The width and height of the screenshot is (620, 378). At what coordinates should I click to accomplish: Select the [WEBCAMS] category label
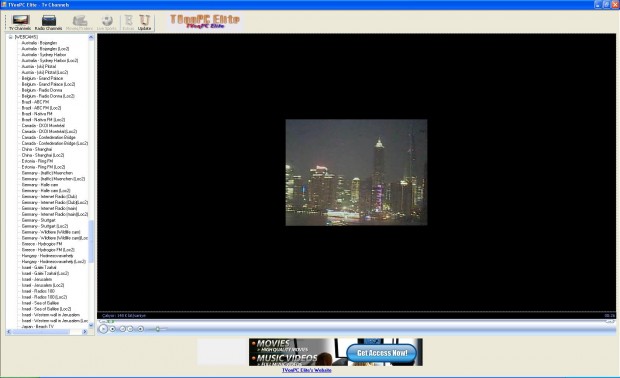[x=26, y=37]
